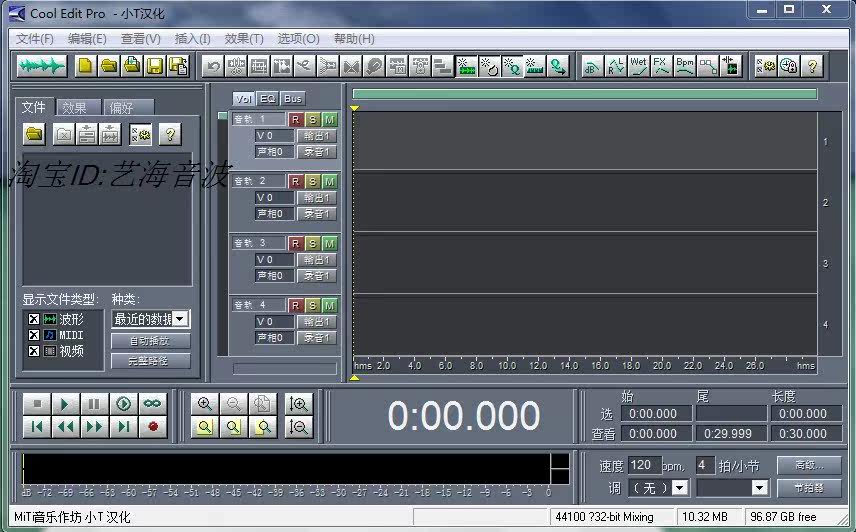Pause playback with the pause button
This screenshot has height=532, width=856.
[94, 404]
